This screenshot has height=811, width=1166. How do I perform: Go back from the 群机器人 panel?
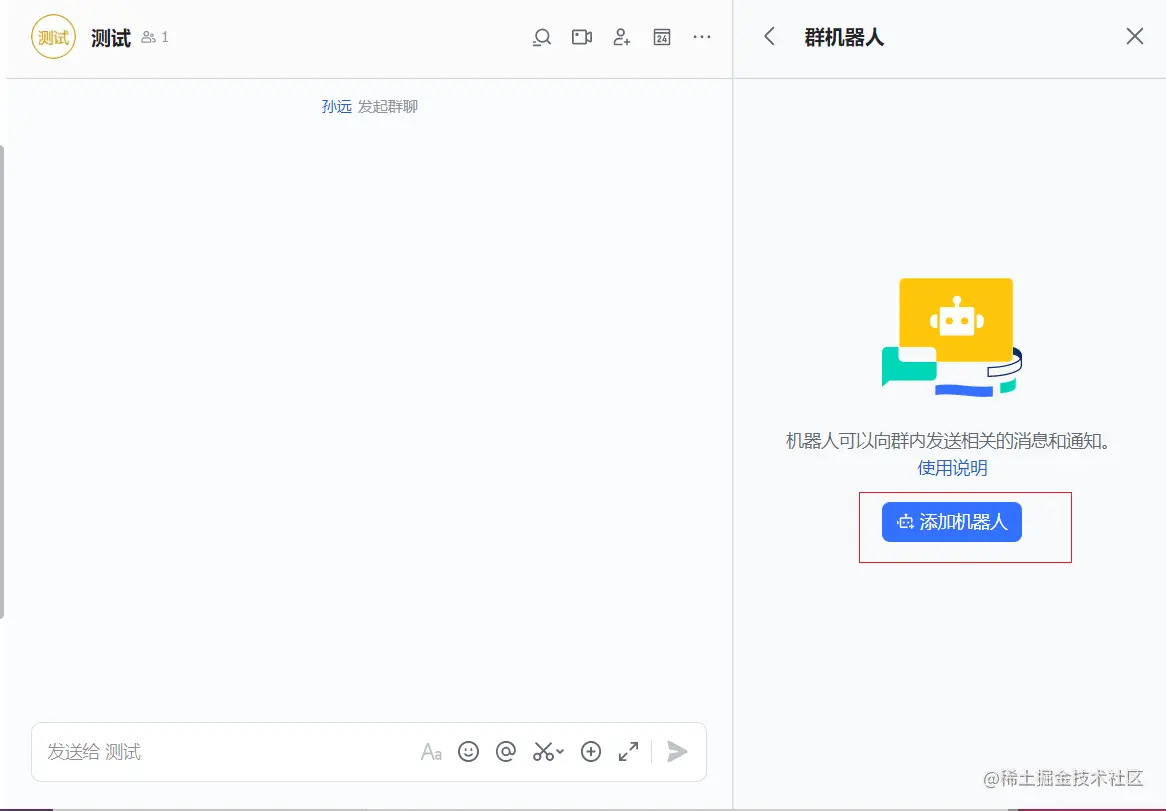click(770, 36)
